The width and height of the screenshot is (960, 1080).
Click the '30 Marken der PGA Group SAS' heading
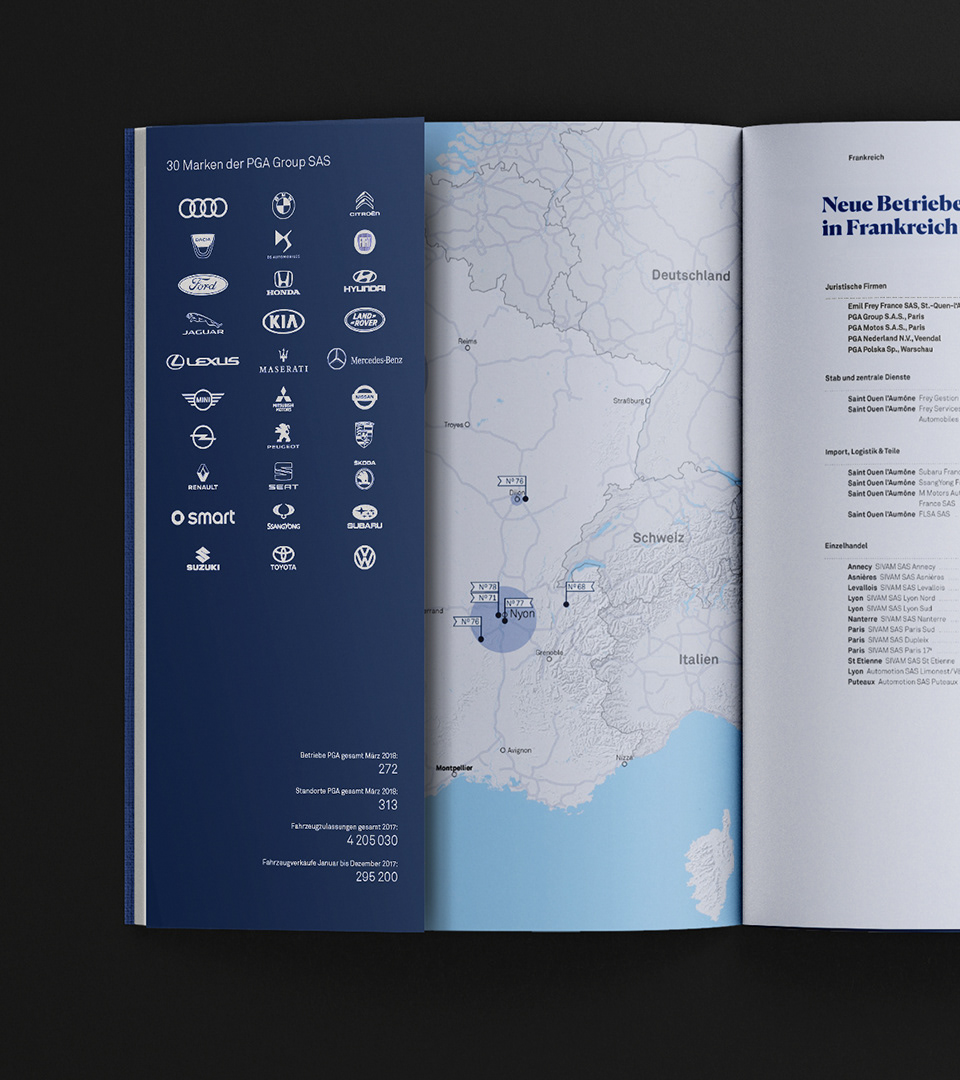click(x=249, y=163)
